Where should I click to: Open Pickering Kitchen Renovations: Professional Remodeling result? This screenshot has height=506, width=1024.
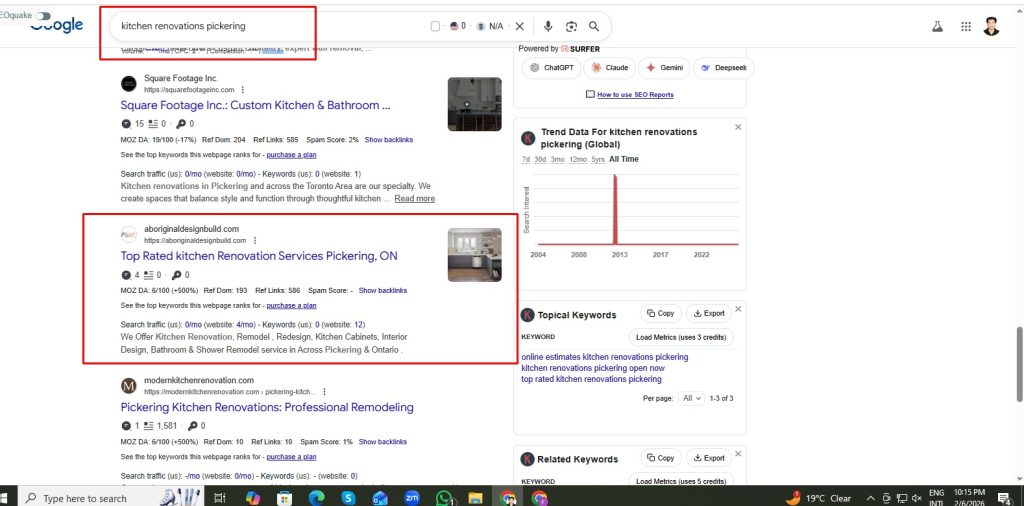point(267,407)
